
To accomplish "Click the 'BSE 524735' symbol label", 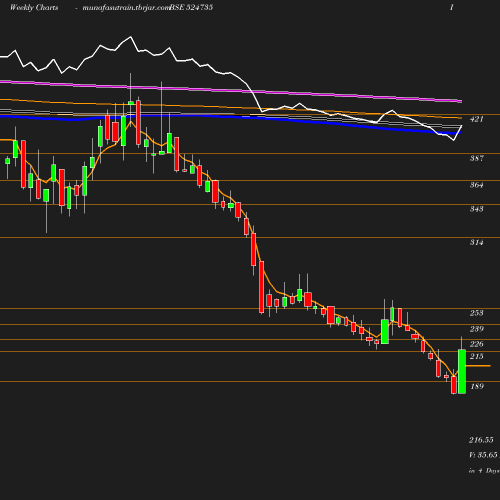I will point(191,8).
